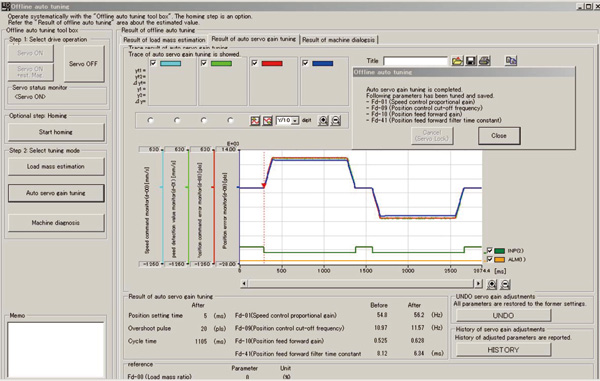The width and height of the screenshot is (600, 381).
Task: Click the orange ALM color swatch
Action: (499, 260)
